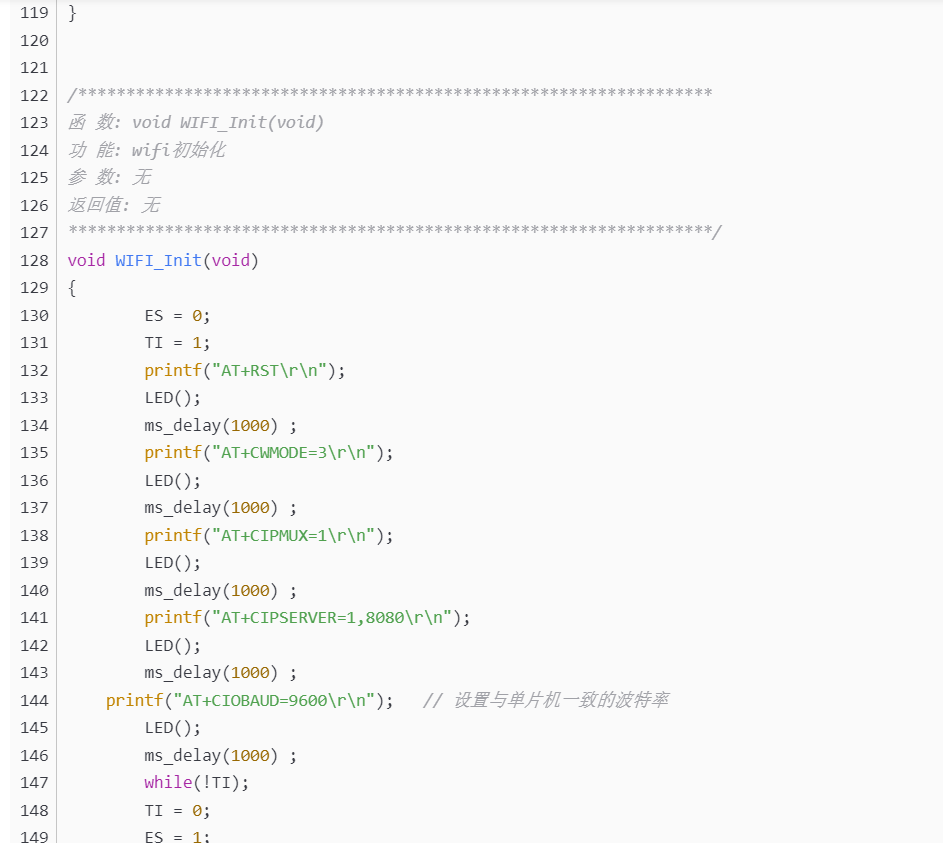Click the WIFI_Init function name on line 128
Viewport: 943px width, 843px height.
[158, 260]
